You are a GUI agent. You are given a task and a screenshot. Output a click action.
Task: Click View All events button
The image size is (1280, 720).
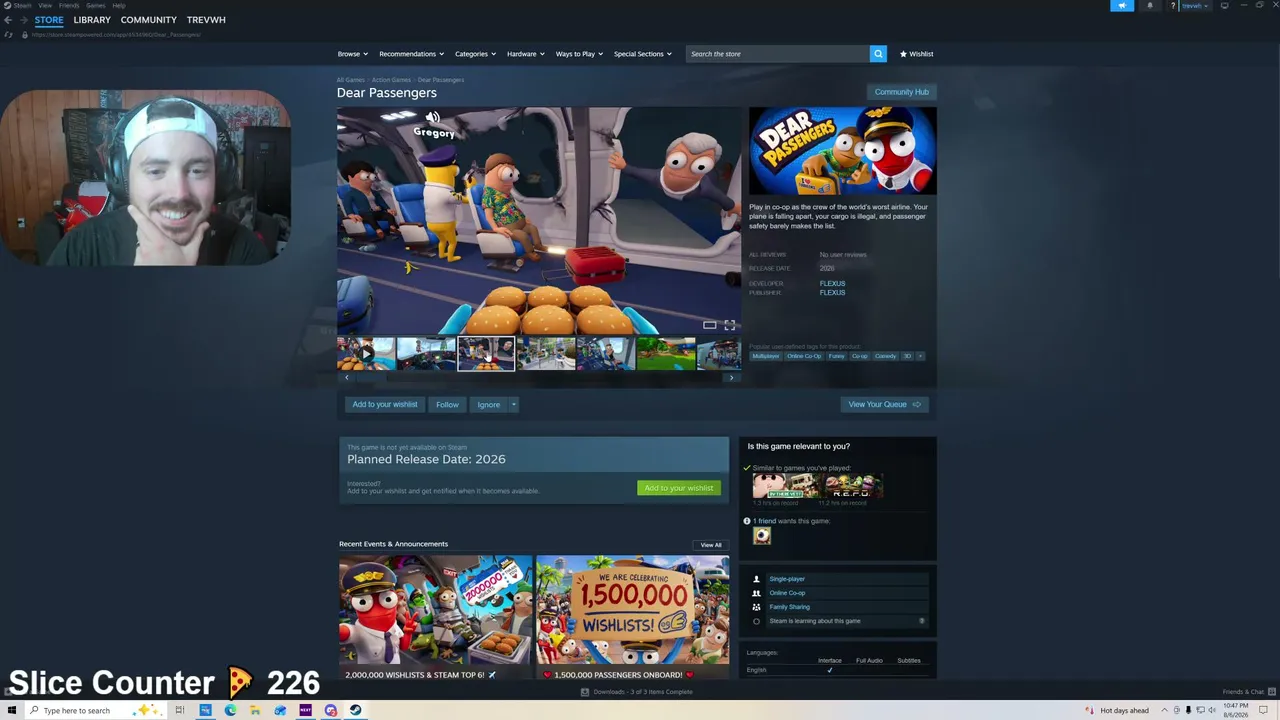click(x=711, y=545)
